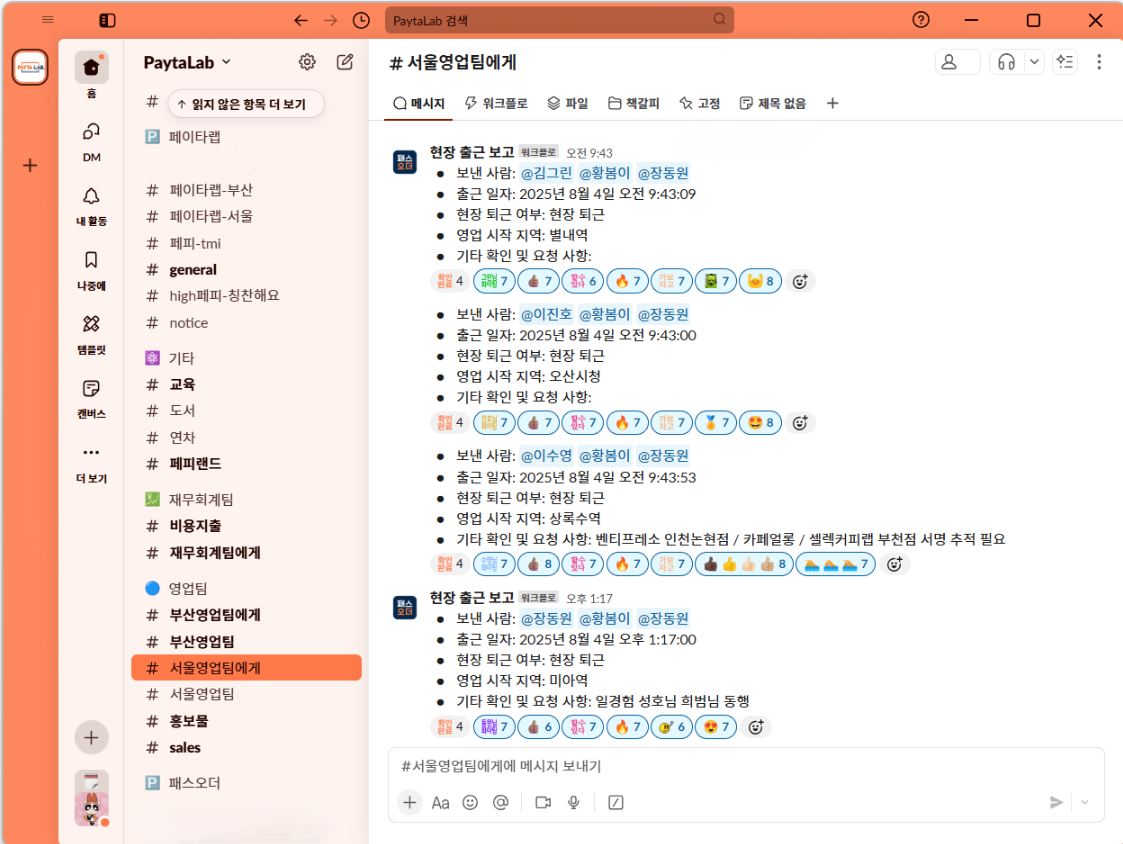Viewport: 1123px width, 844px height.
Task: Toggle text formatting Aa in composer
Action: tap(440, 802)
